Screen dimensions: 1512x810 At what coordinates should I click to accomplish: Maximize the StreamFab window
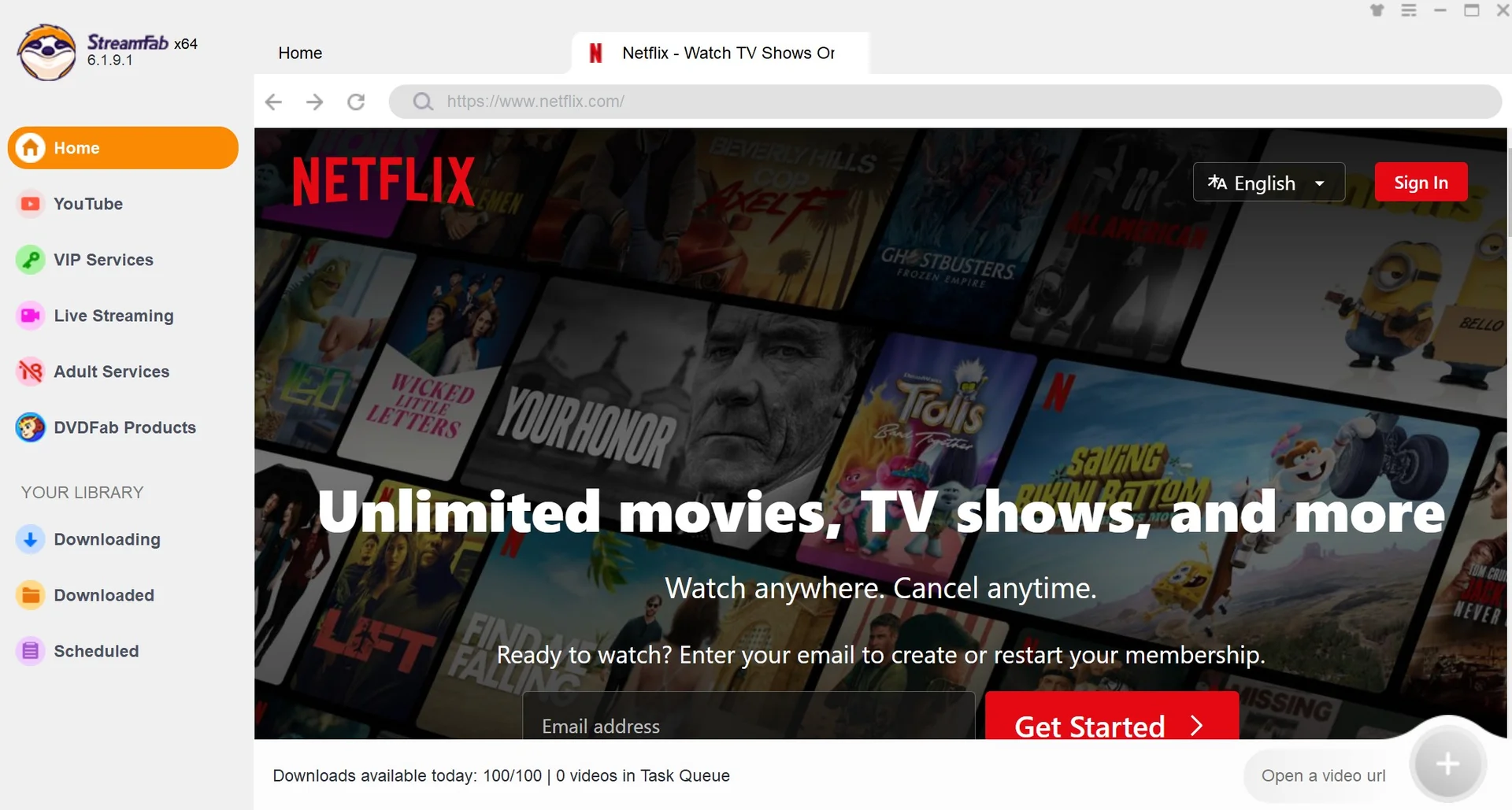tap(1472, 10)
